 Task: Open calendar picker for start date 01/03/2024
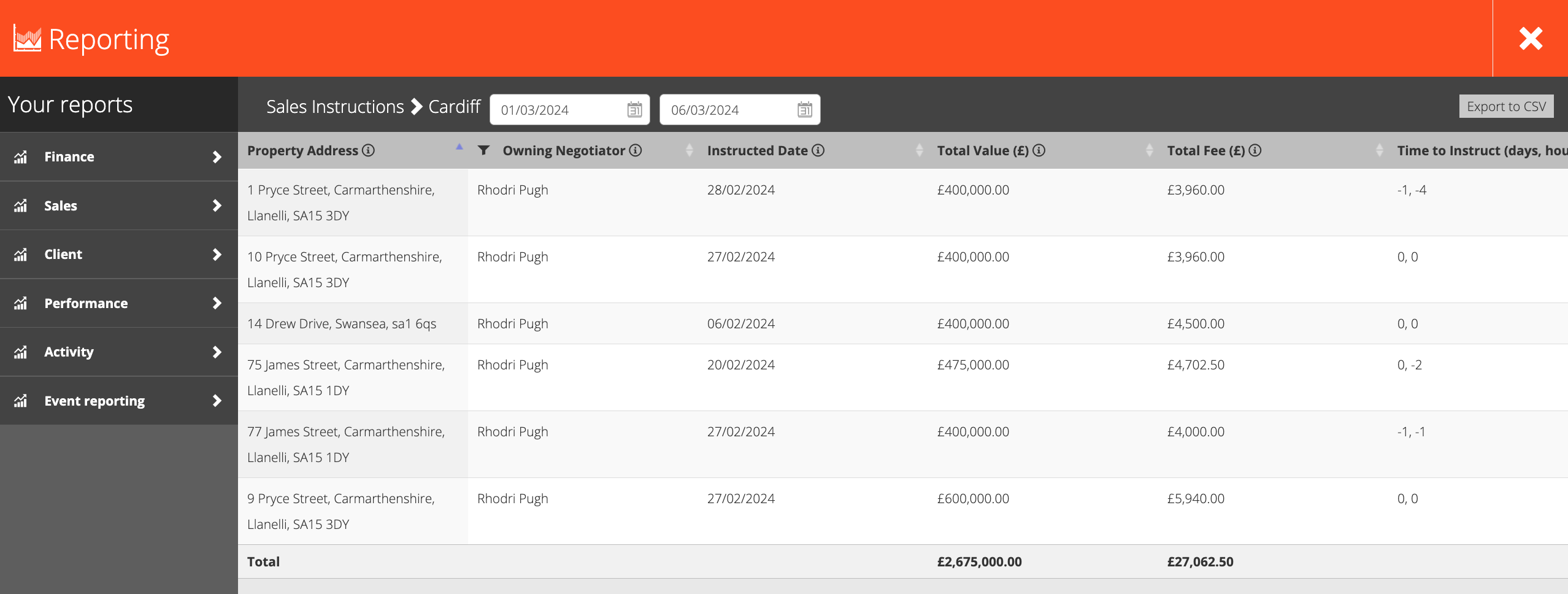pyautogui.click(x=634, y=110)
